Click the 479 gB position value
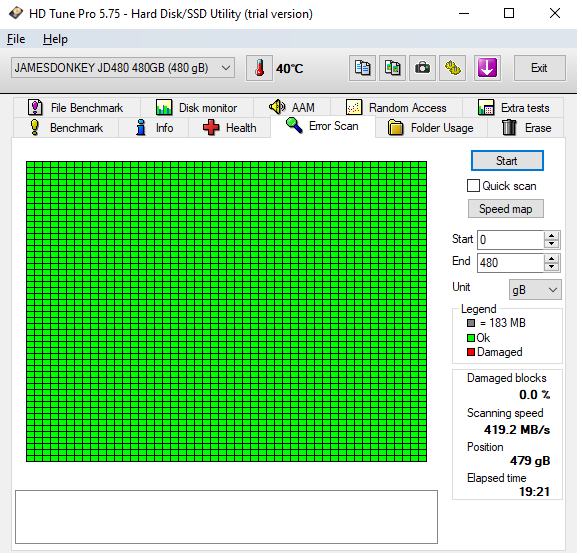 530,461
